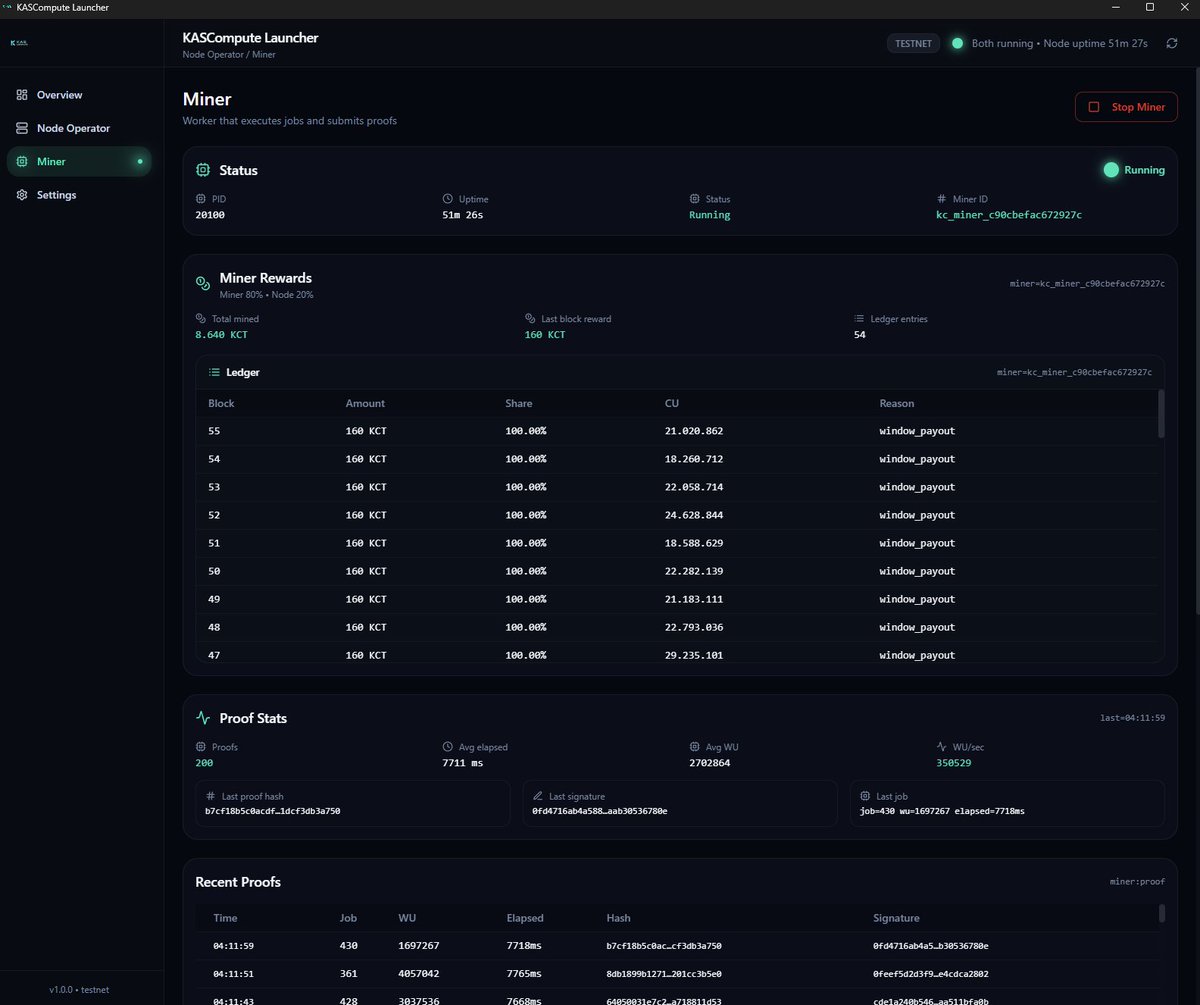Screen dimensions: 1200x1005
Task: Click the Last job chip icon
Action: pyautogui.click(x=864, y=796)
